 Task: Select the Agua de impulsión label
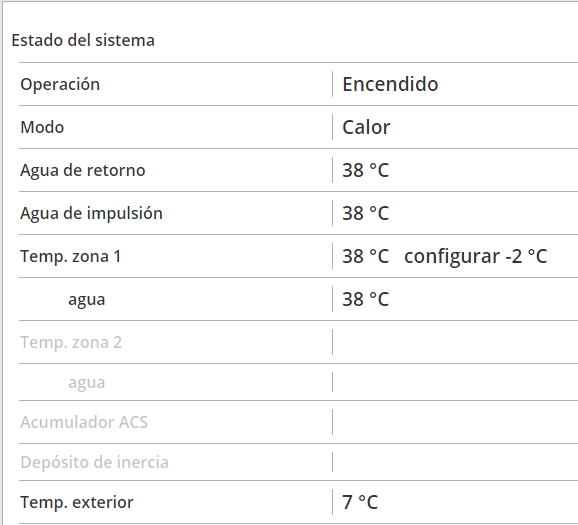[91, 213]
